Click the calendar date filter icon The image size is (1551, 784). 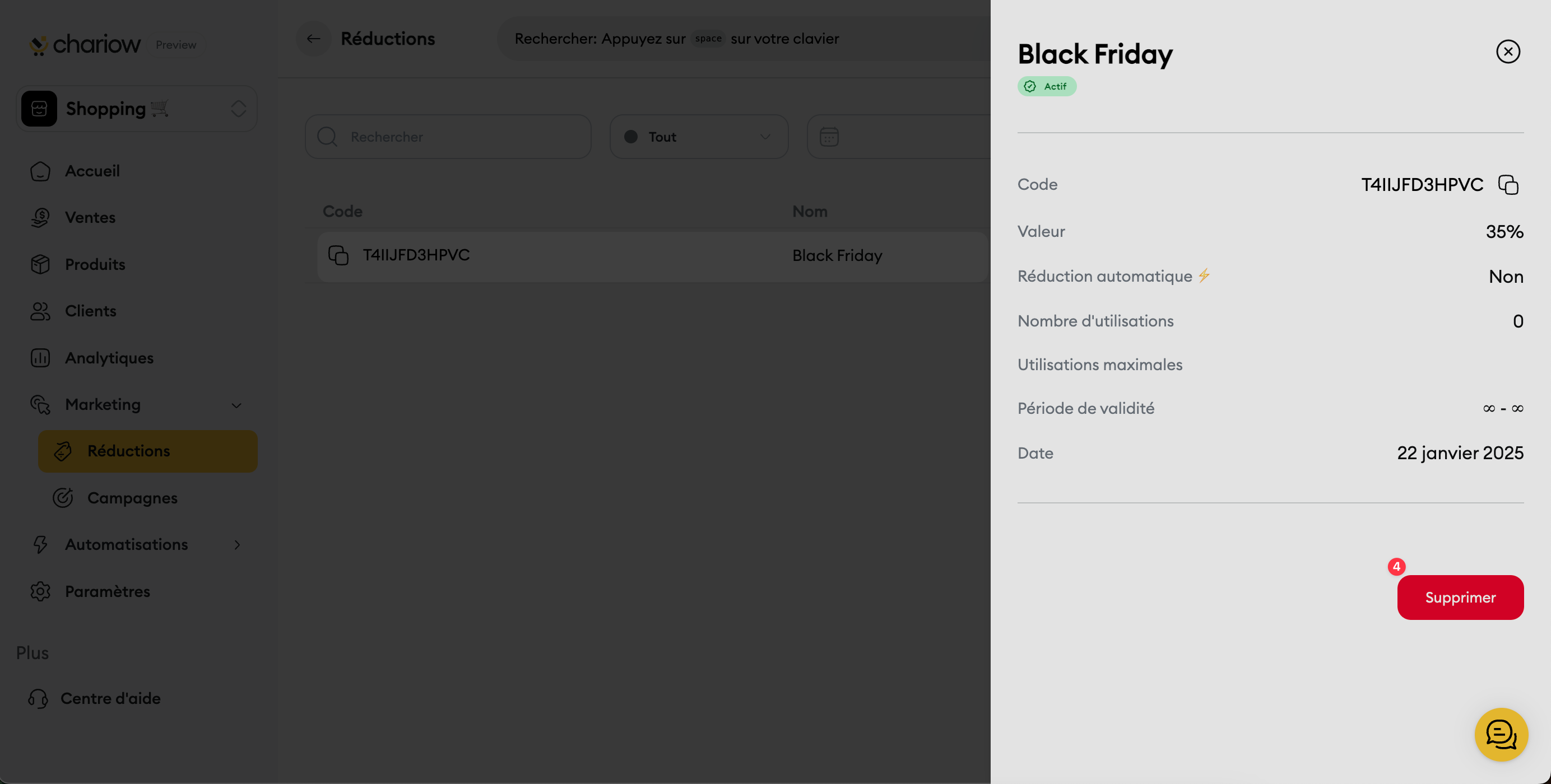pos(829,137)
